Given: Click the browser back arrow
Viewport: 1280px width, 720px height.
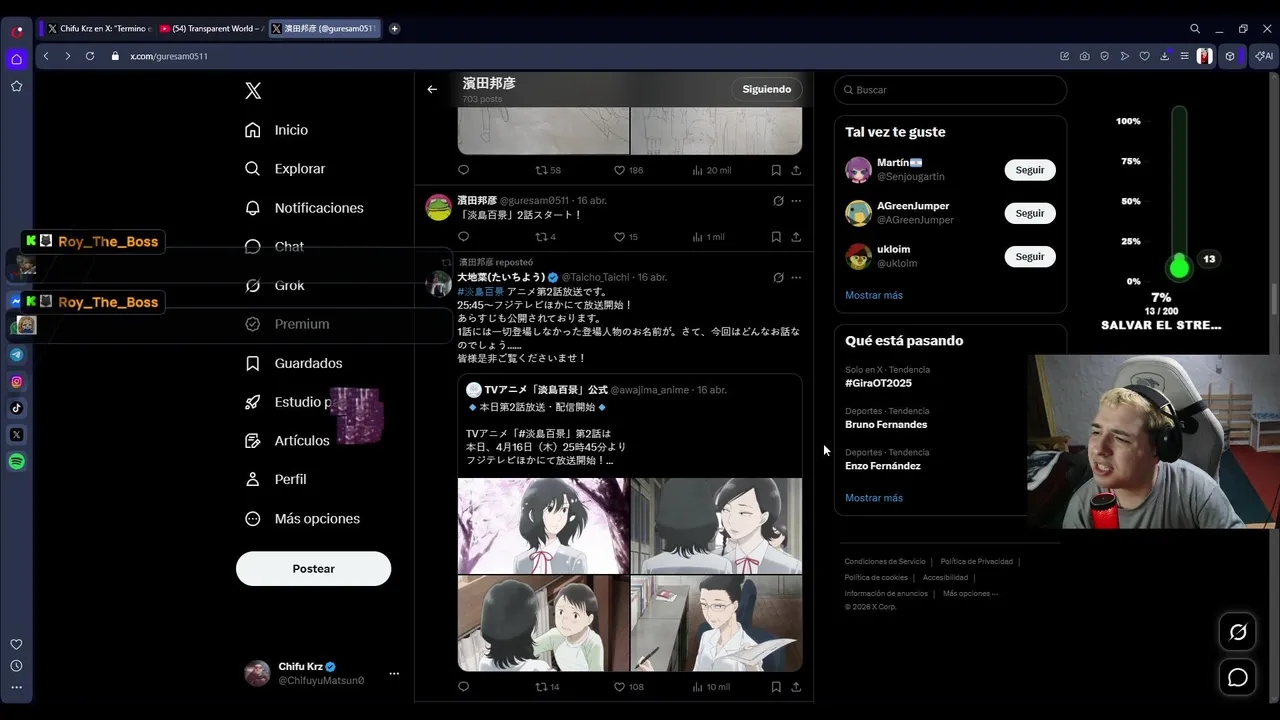Looking at the screenshot, I should pos(46,56).
